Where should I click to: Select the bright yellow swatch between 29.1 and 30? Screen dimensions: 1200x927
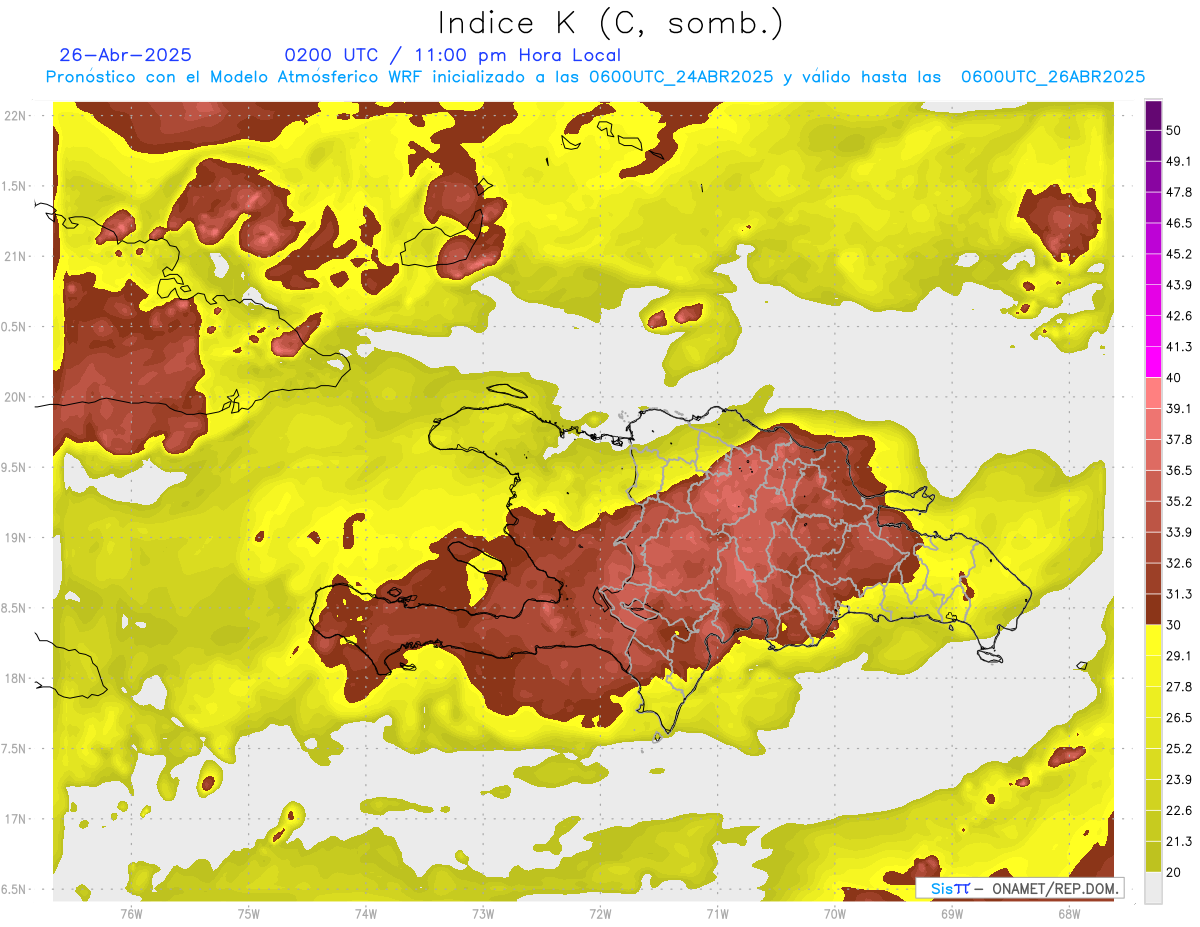point(1153,640)
